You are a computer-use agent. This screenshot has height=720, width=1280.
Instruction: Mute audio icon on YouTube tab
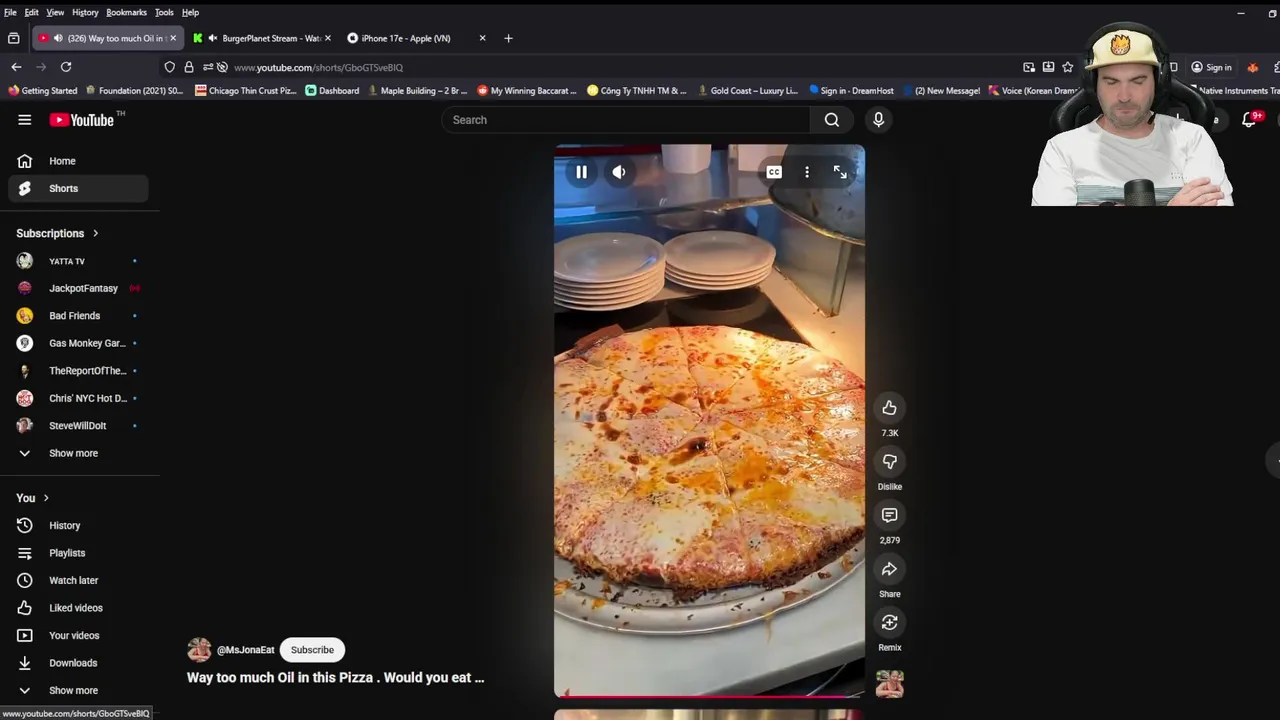pyautogui.click(x=57, y=38)
